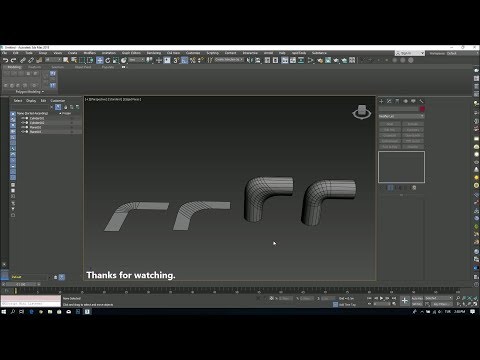The width and height of the screenshot is (480, 360).
Task: Open the viewport [+] general menu
Action: (x=86, y=99)
